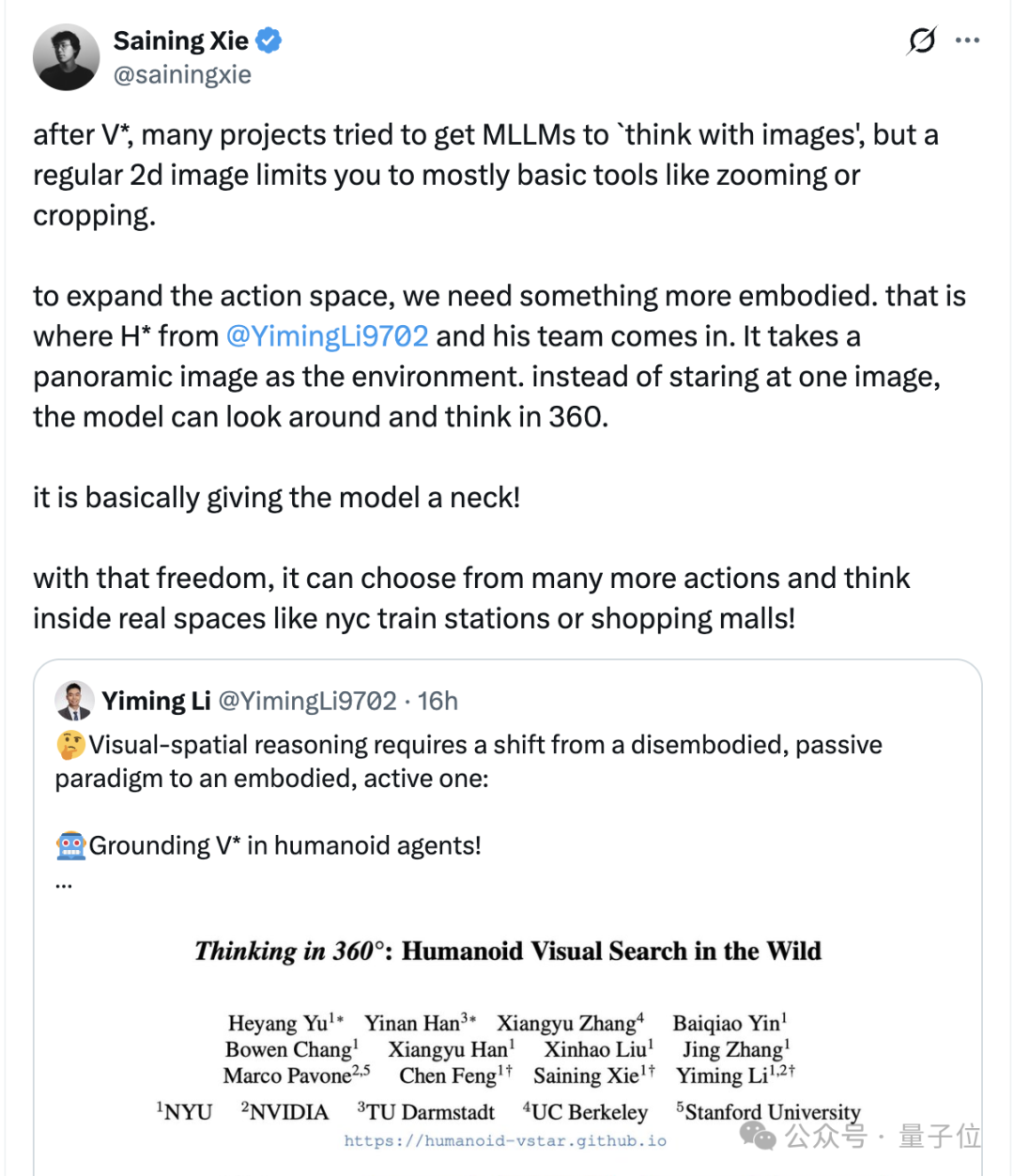The image size is (1014, 1176).
Task: Click the blue verified badge
Action: click(269, 41)
